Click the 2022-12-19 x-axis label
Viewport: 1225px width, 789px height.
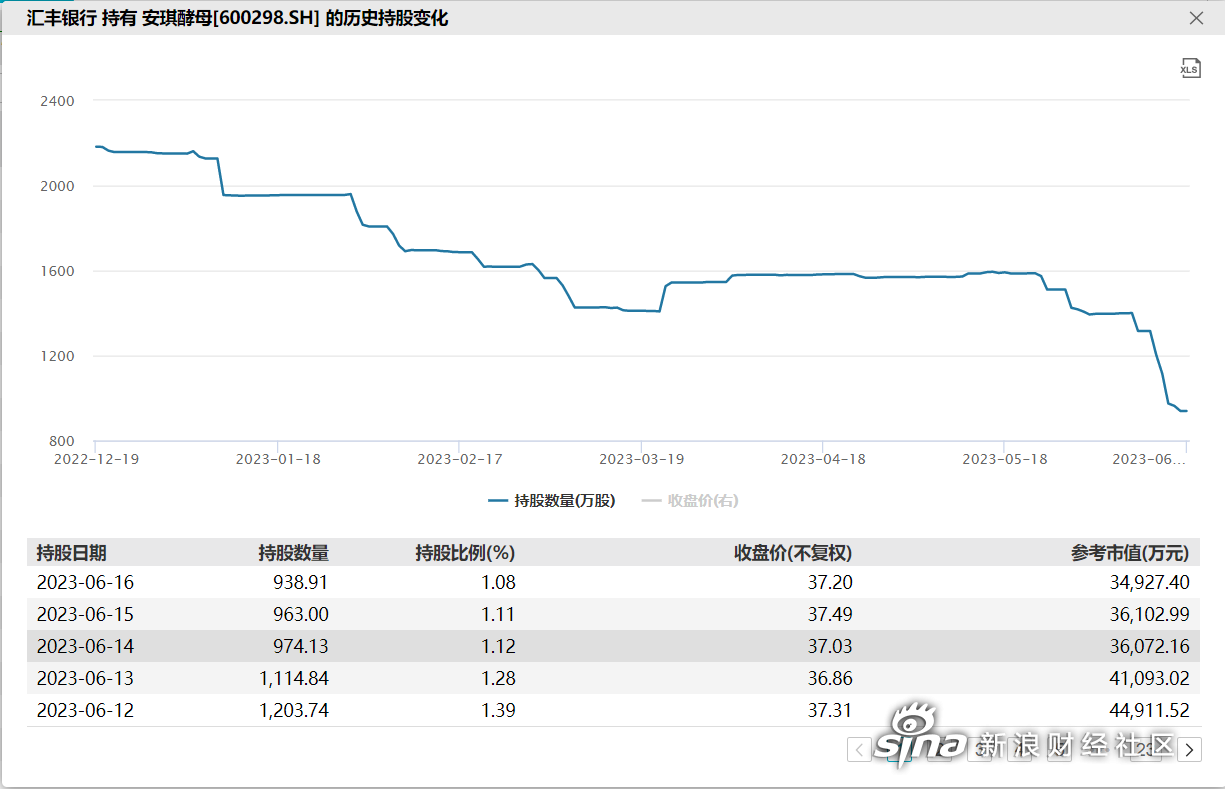tap(96, 459)
